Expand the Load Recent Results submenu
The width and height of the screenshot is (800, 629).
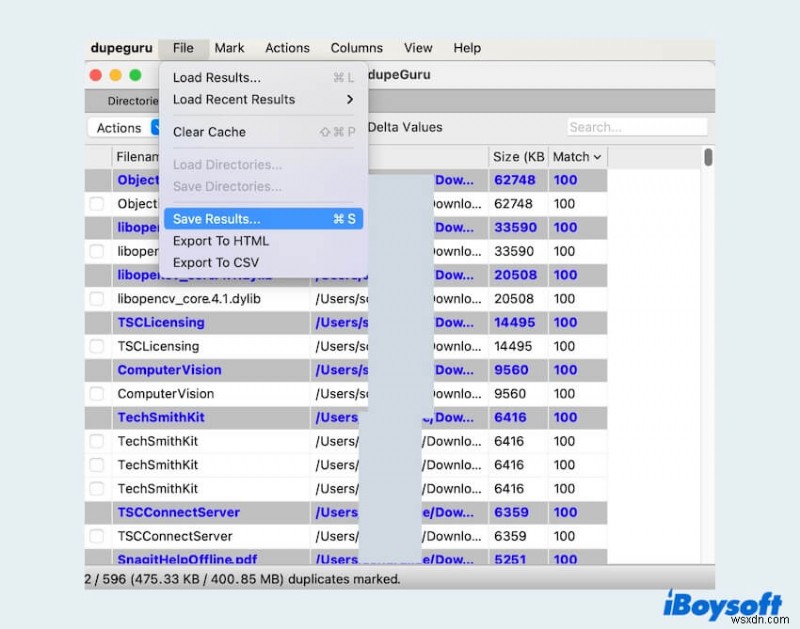click(x=263, y=99)
